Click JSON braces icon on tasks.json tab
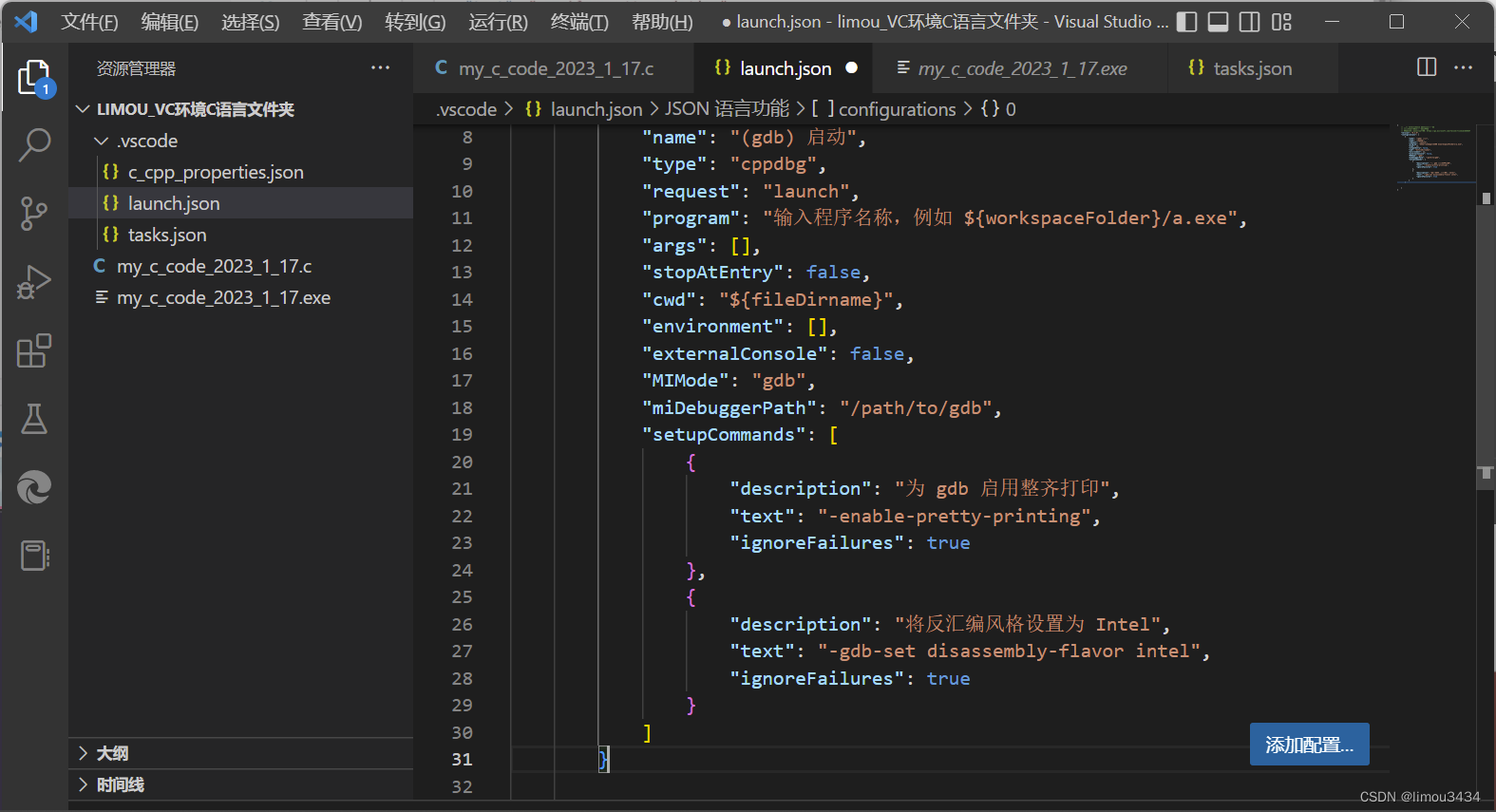1496x812 pixels. pyautogui.click(x=1197, y=67)
